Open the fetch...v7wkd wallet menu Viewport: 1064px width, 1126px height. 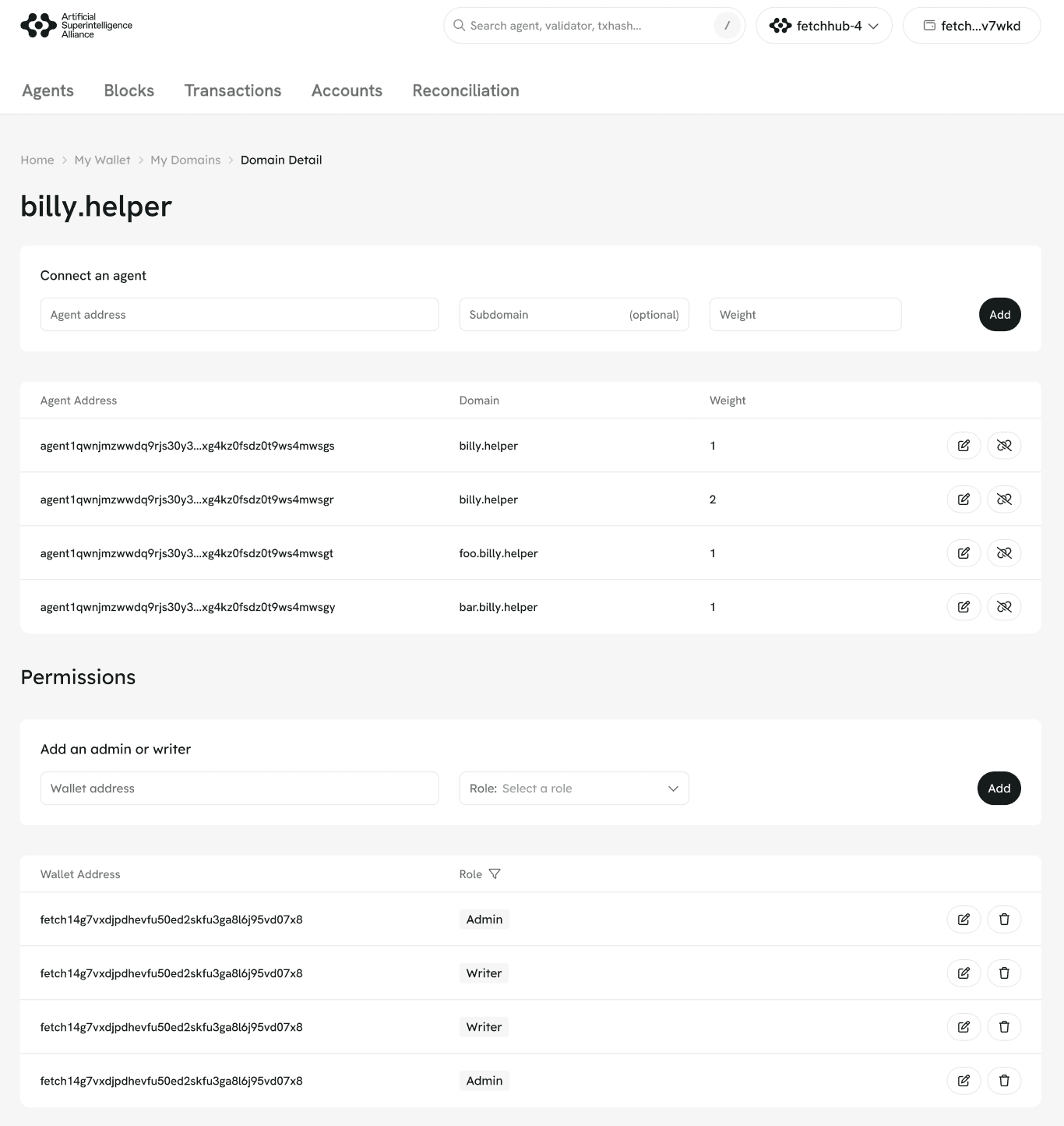971,26
